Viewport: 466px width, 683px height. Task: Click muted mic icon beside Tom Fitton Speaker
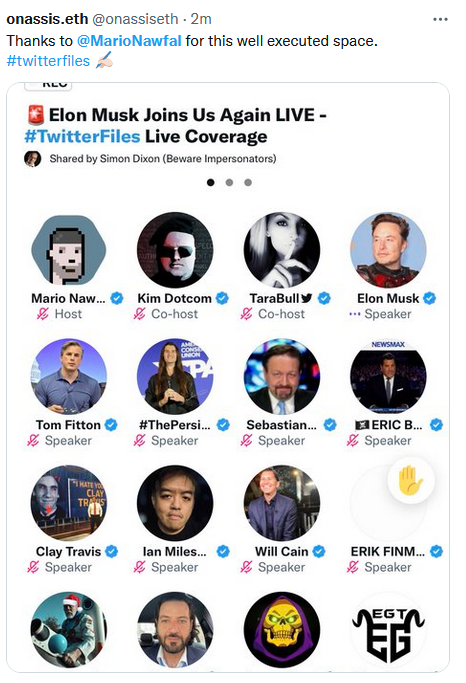click(33, 440)
